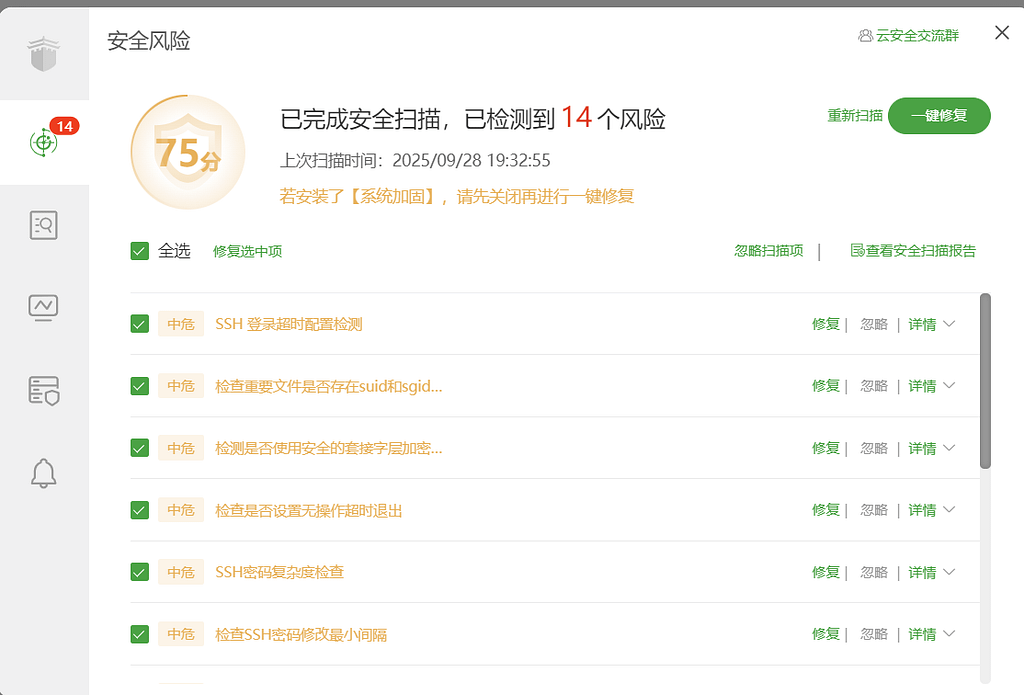This screenshot has width=1024, height=695.
Task: Open 云安全交流群 group icon link
Action: point(865,36)
